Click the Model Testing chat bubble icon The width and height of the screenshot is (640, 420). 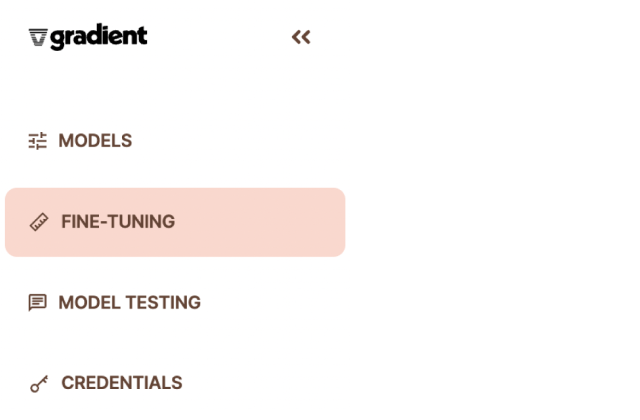(38, 303)
